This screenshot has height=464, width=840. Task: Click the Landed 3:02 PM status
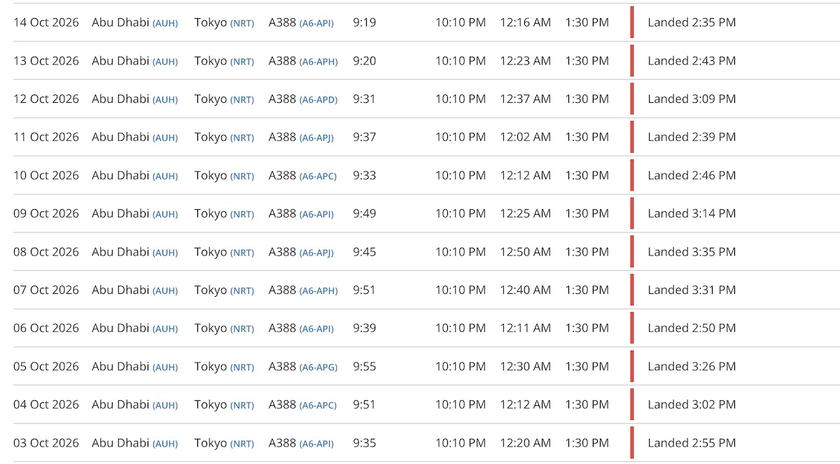click(692, 405)
